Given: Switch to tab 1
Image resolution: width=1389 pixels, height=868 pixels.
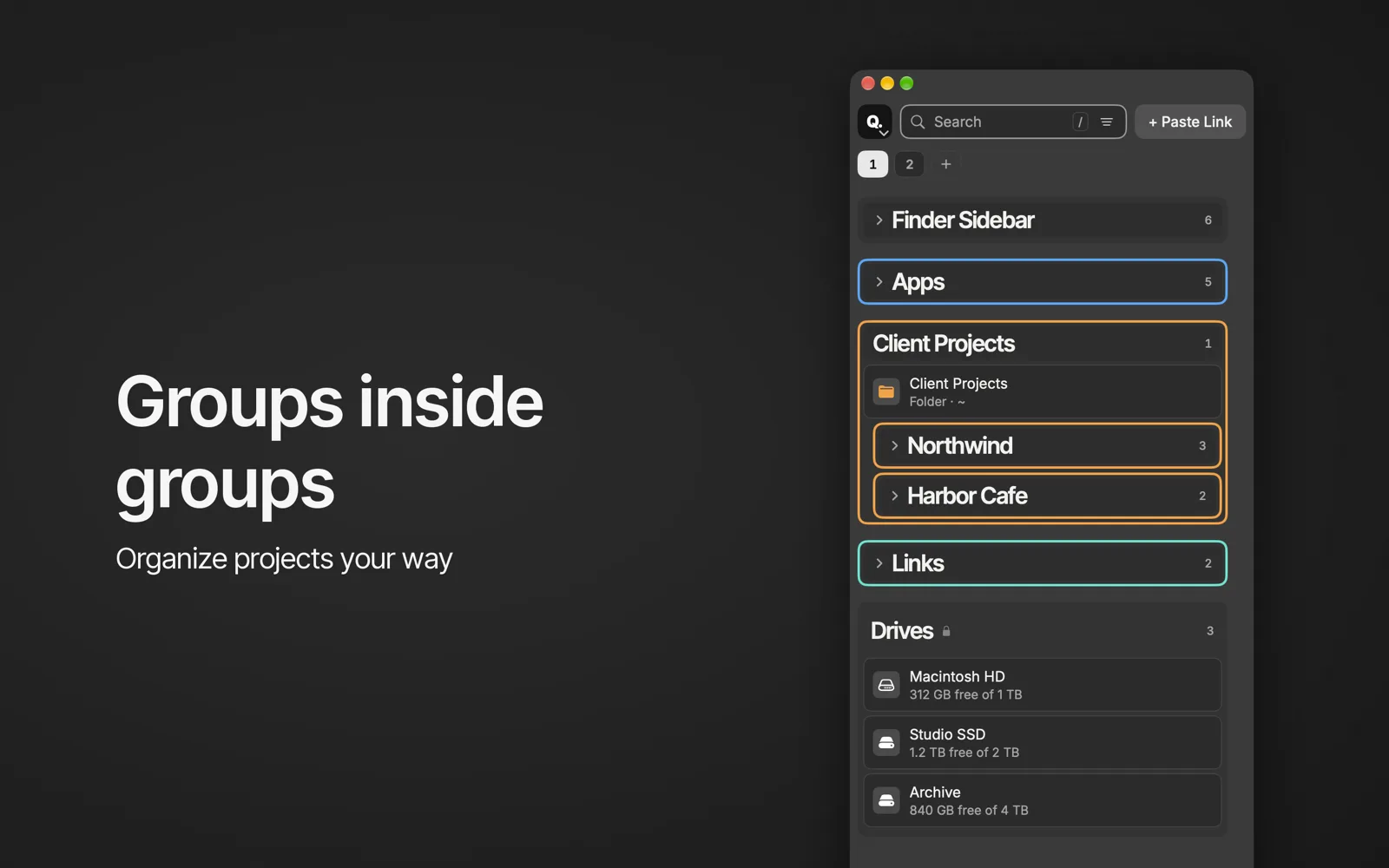Looking at the screenshot, I should [873, 164].
